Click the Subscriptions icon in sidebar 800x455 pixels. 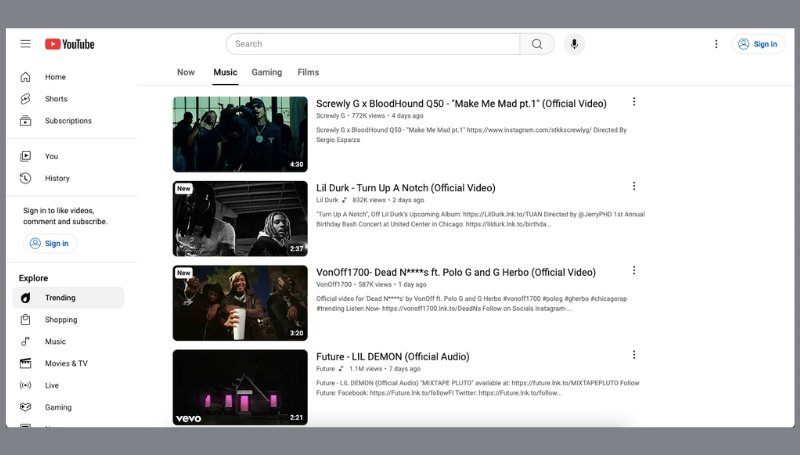pos(26,121)
